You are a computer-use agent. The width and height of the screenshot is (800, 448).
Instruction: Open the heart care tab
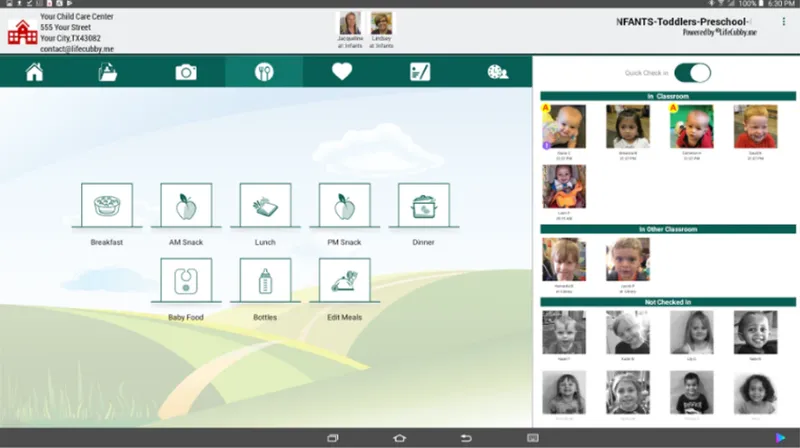[342, 71]
